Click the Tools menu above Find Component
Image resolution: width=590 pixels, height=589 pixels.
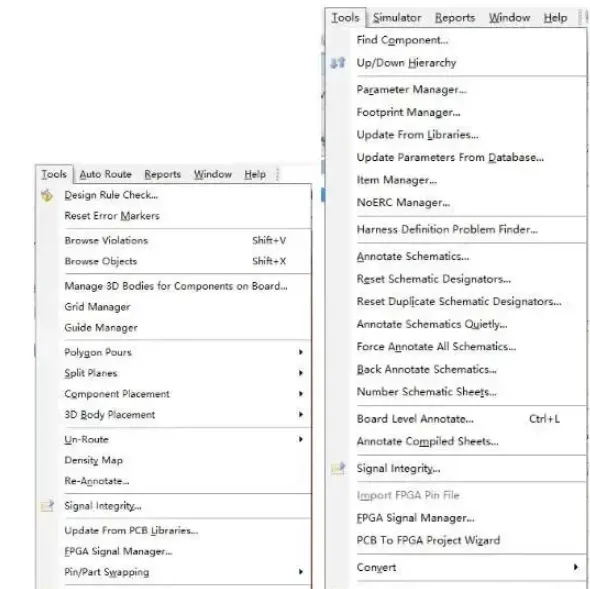pos(345,18)
